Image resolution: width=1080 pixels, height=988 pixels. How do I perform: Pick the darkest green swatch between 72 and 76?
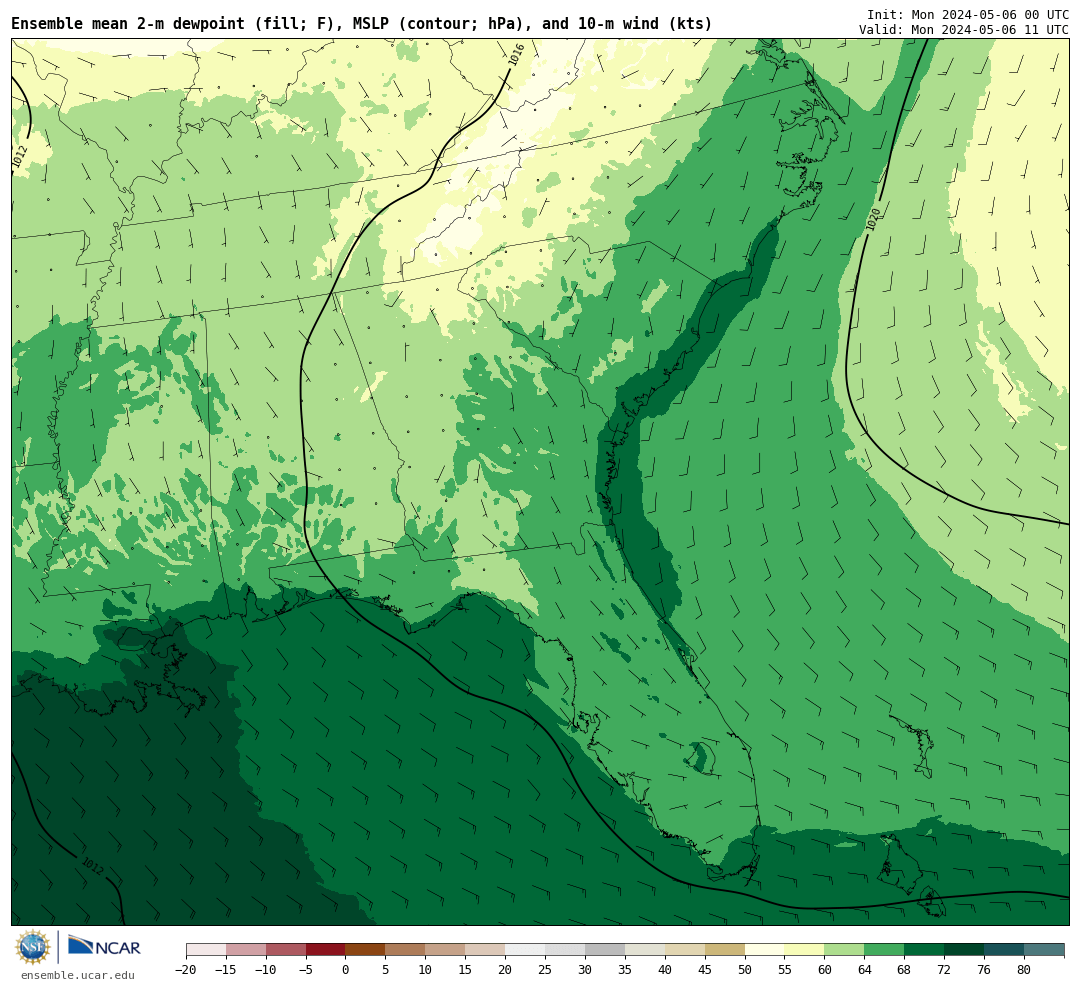coord(964,949)
